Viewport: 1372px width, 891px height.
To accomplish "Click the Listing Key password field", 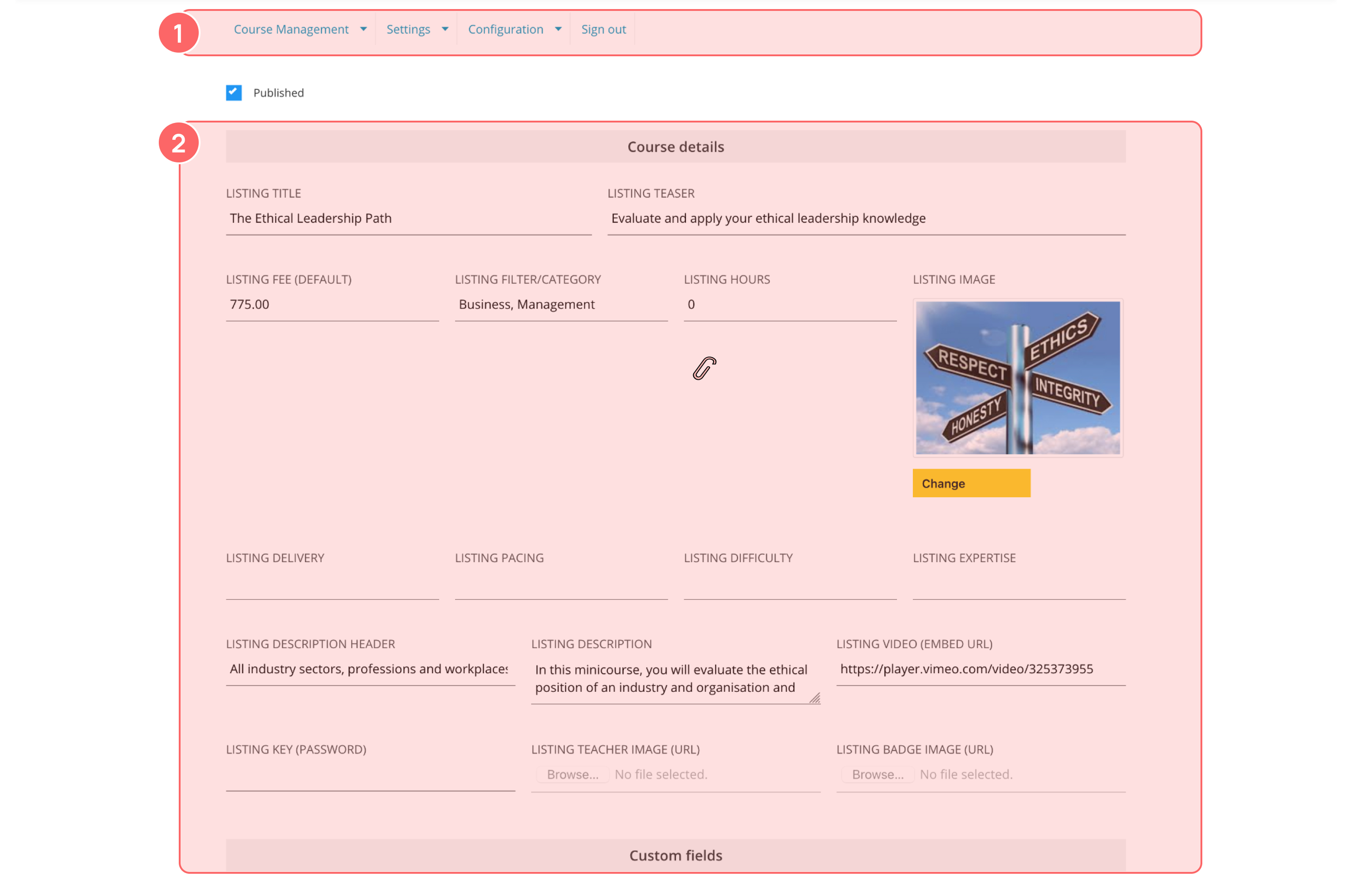I will (x=371, y=775).
